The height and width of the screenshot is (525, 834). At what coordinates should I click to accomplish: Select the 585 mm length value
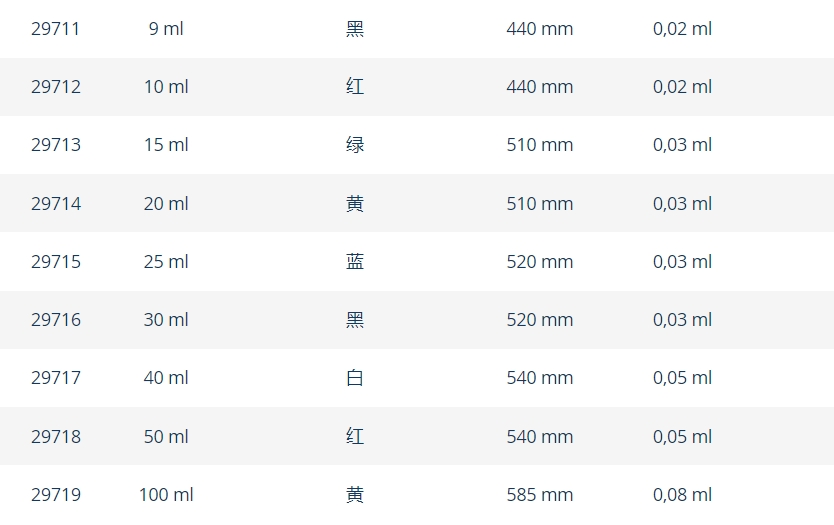[x=540, y=495]
